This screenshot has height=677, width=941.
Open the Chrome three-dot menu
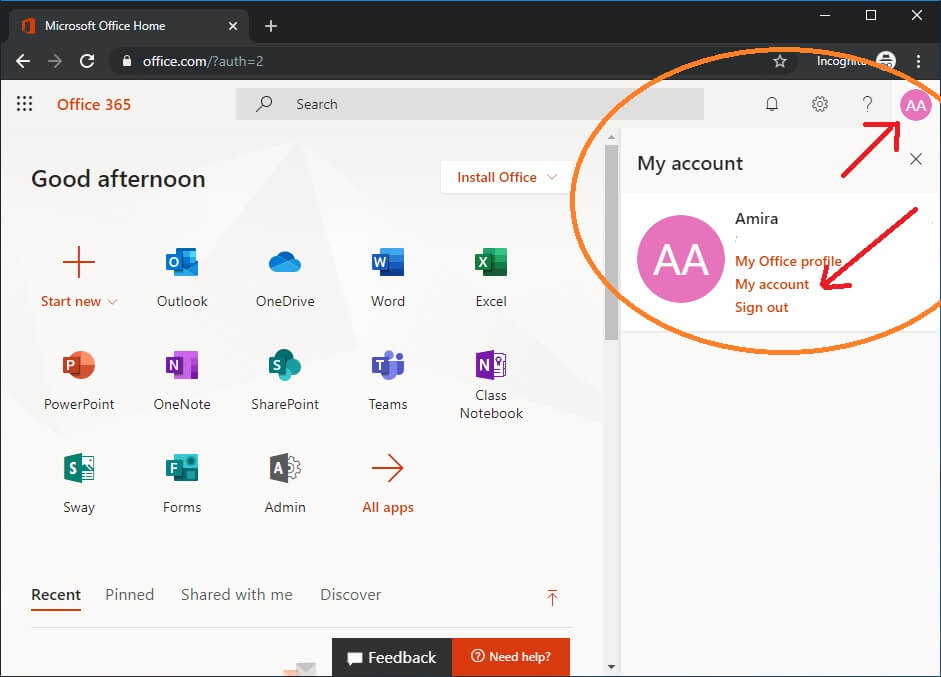click(918, 61)
